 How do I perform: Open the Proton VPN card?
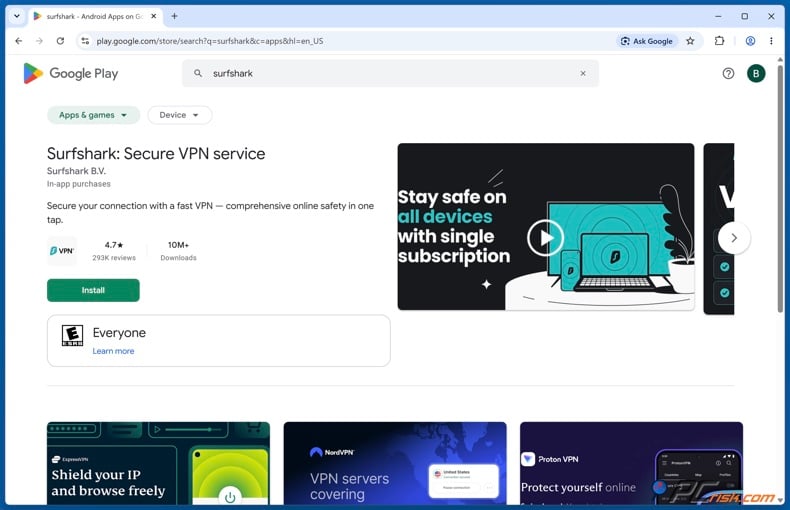click(631, 463)
